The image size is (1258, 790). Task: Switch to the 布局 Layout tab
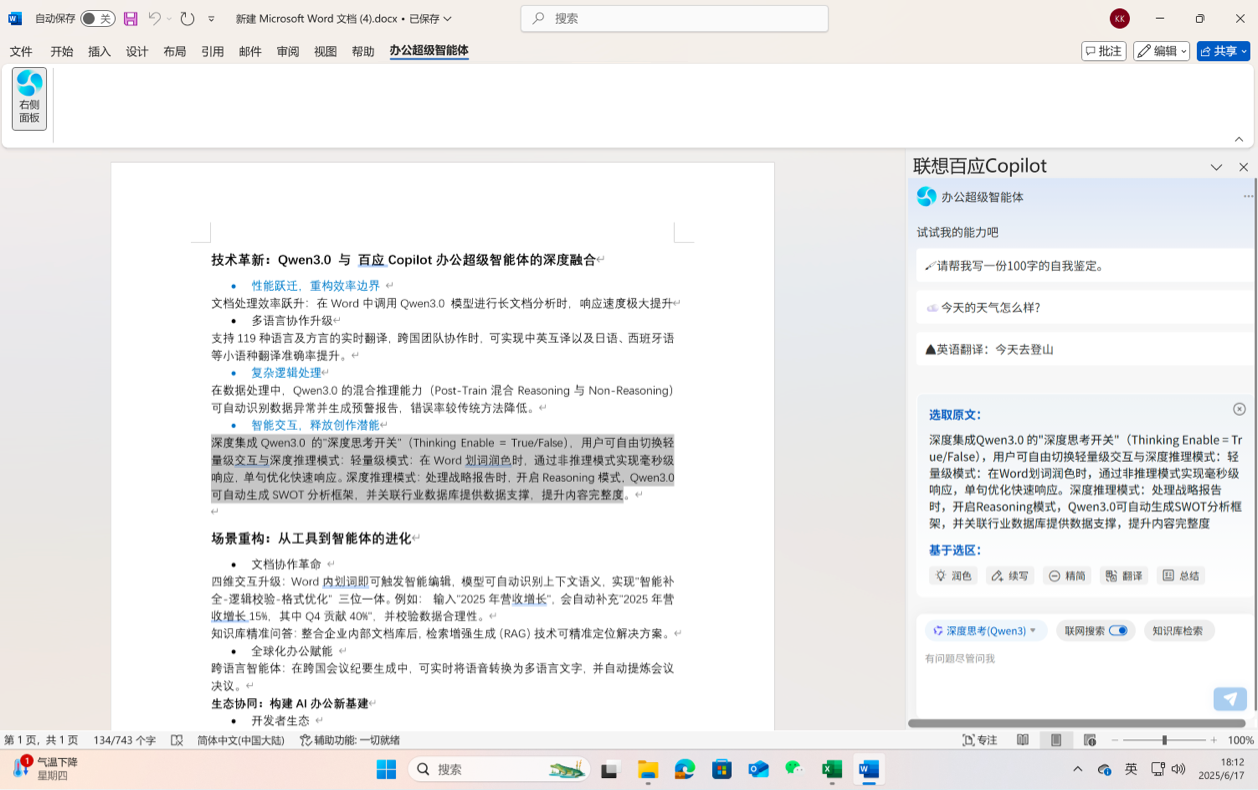tap(175, 51)
